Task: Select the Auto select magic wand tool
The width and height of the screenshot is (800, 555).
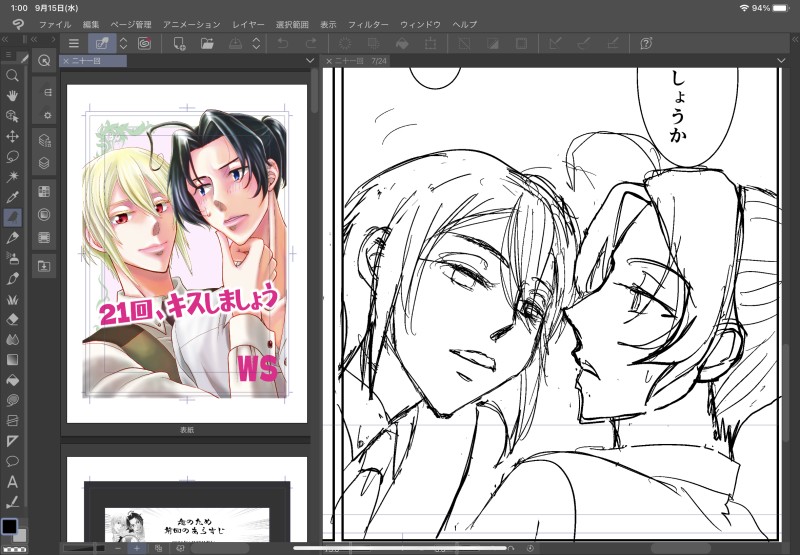Action: click(x=12, y=176)
